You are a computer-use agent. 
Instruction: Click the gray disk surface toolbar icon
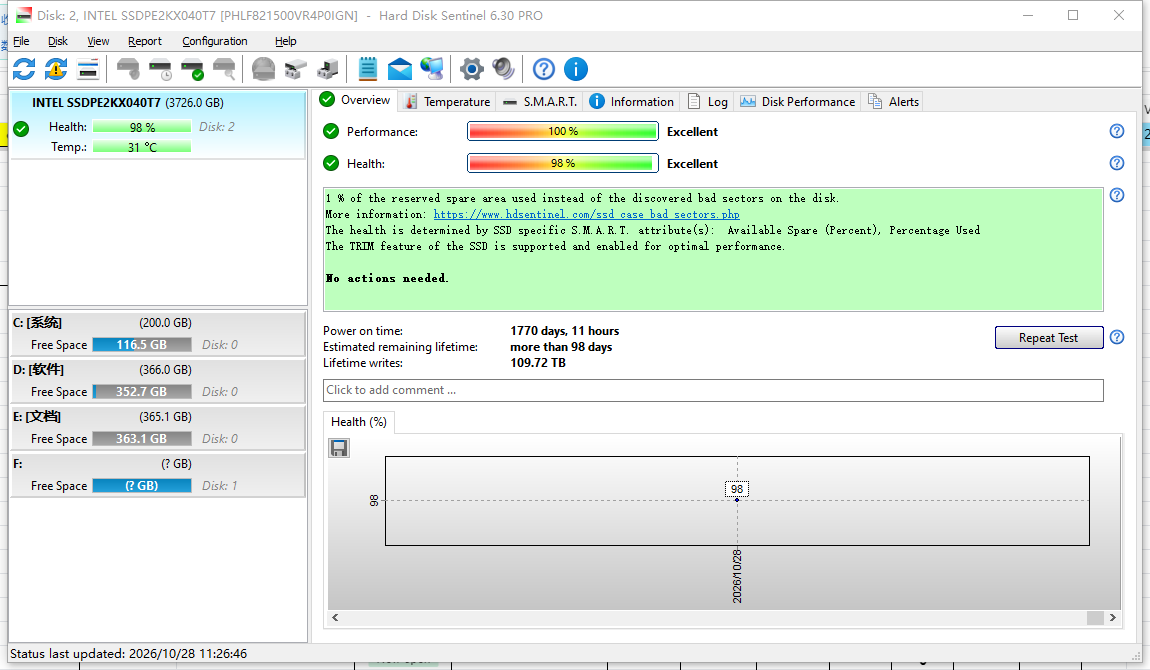click(263, 69)
